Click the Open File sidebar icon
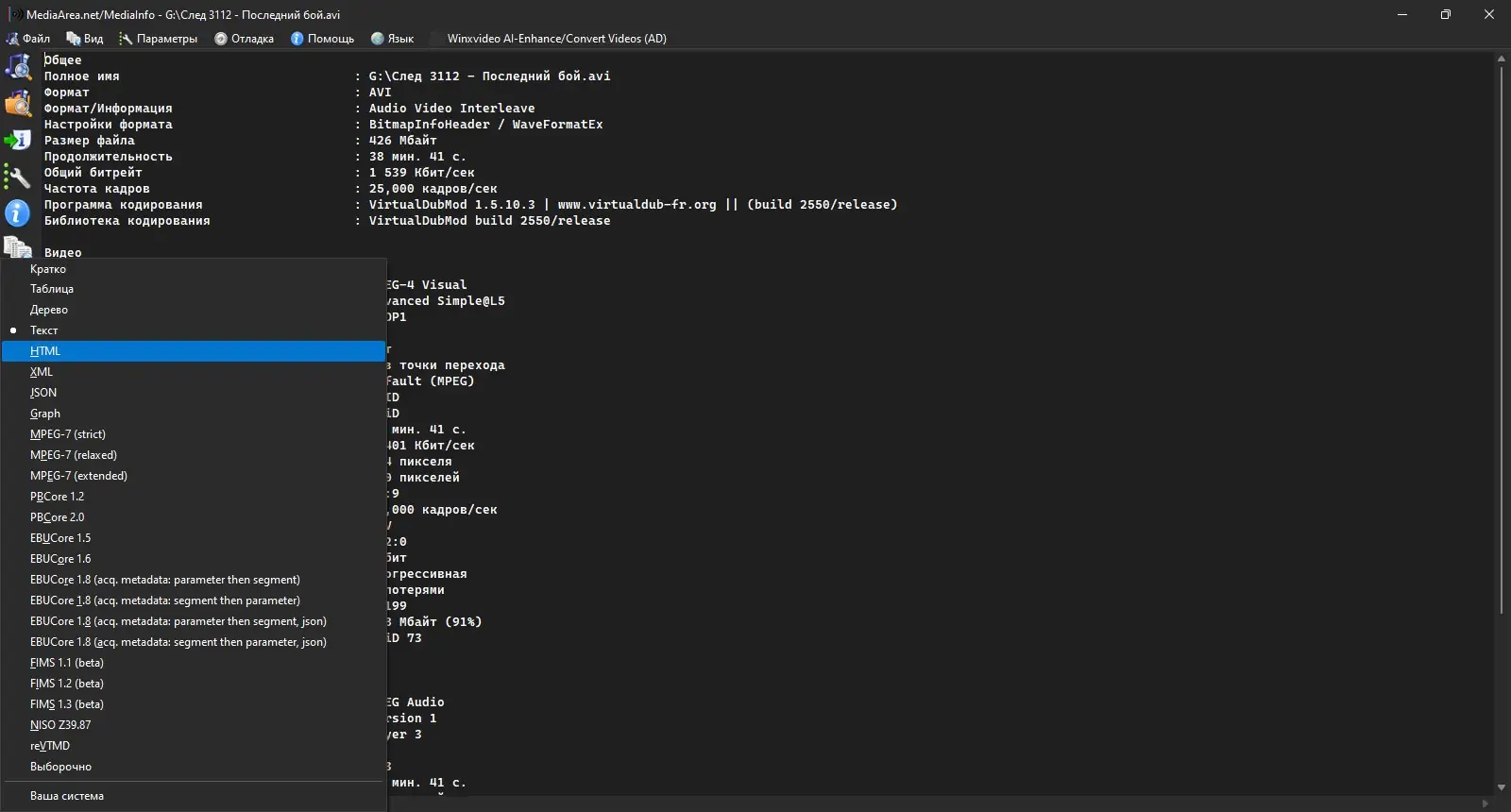The height and width of the screenshot is (812, 1511). pyautogui.click(x=18, y=67)
